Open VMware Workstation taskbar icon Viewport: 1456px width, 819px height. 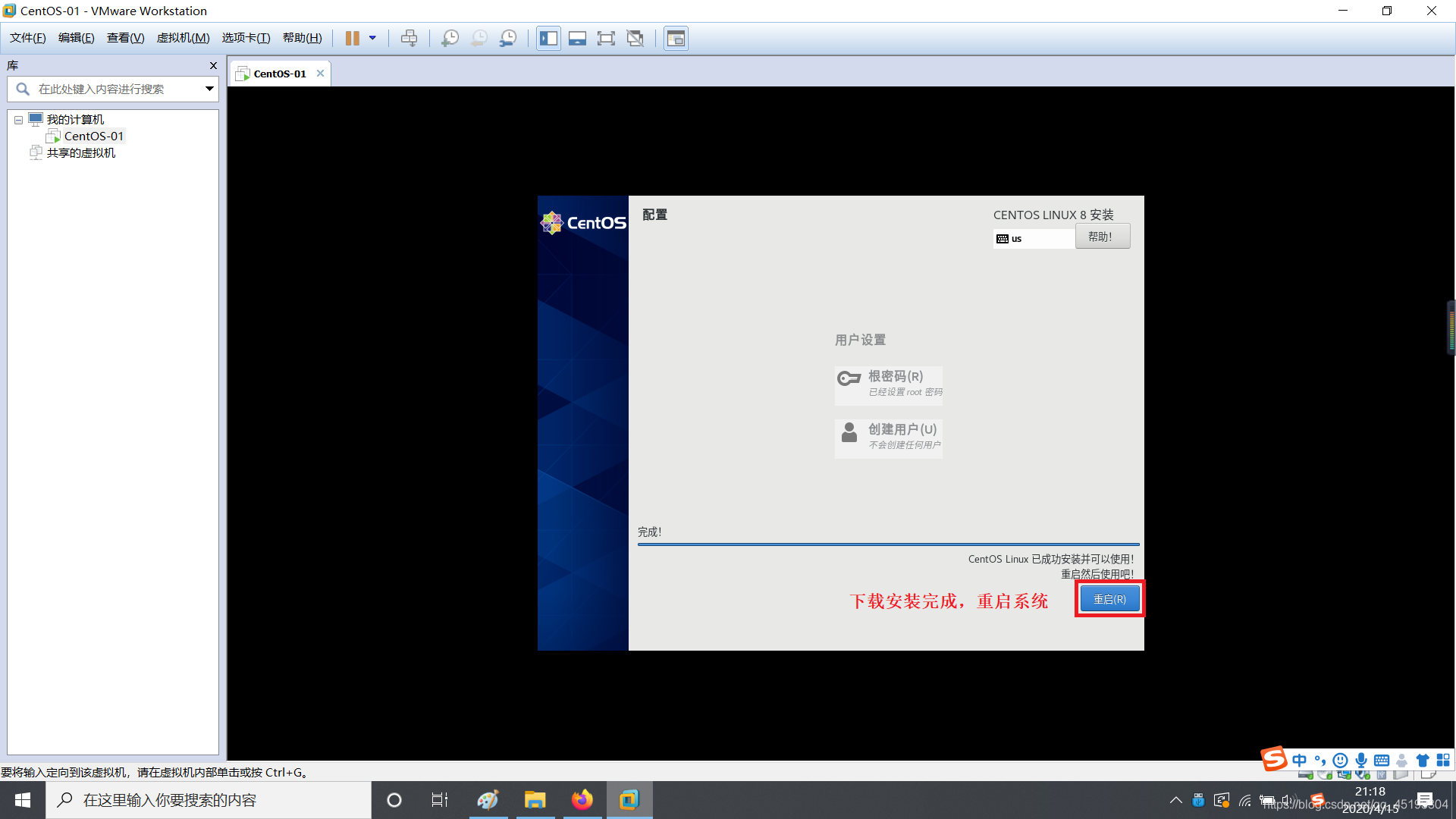[x=629, y=800]
